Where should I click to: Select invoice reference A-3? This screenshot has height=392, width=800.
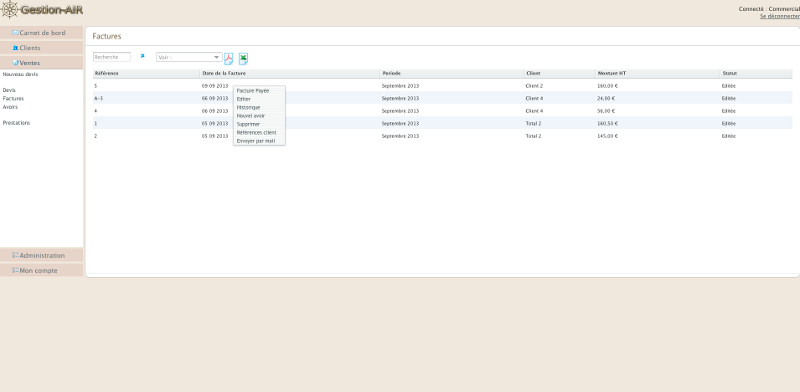coord(98,99)
